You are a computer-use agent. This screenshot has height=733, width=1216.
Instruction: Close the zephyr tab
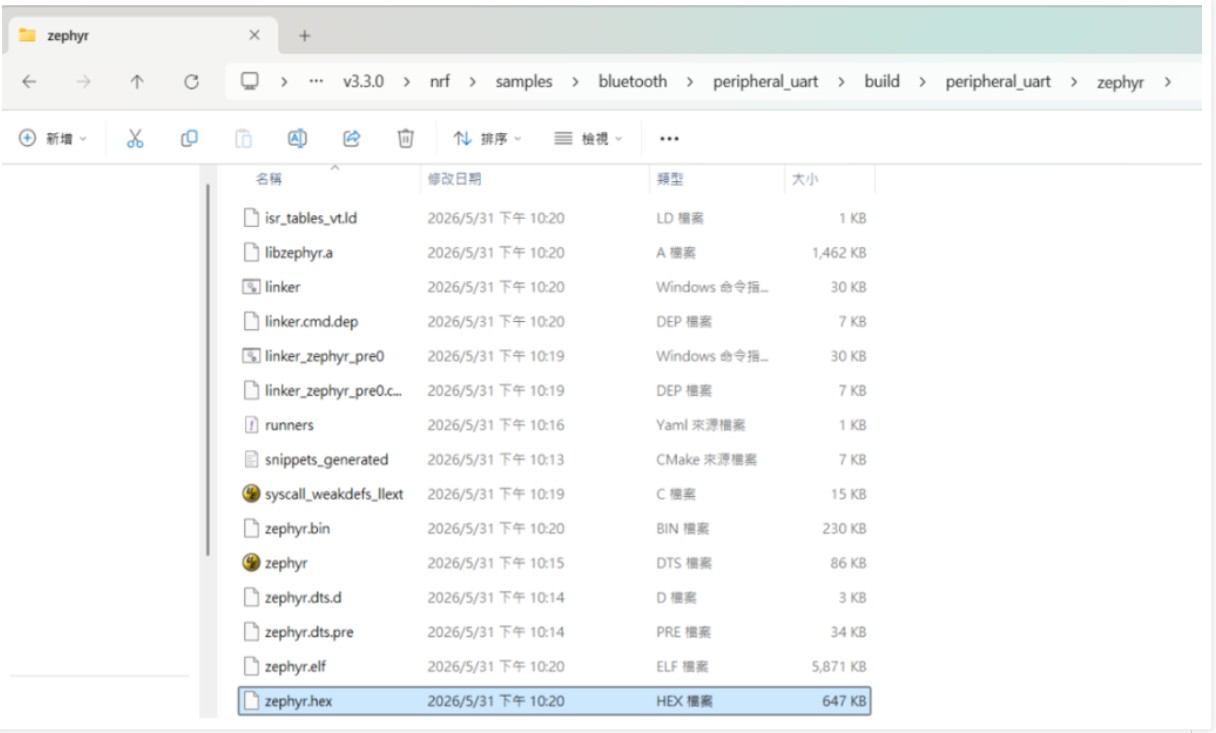[x=254, y=35]
